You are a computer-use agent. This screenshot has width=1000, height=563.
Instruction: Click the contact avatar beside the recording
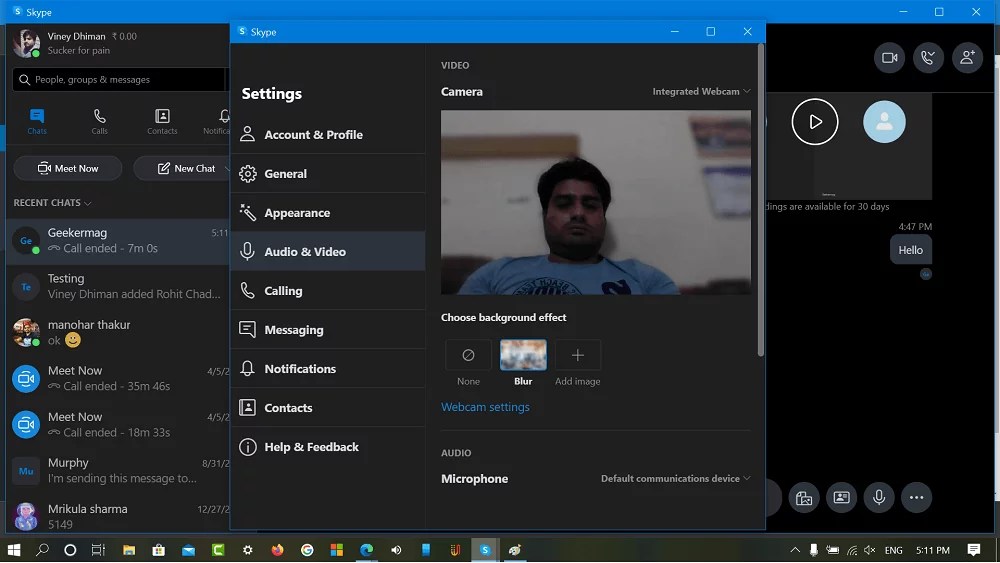pyautogui.click(x=884, y=121)
